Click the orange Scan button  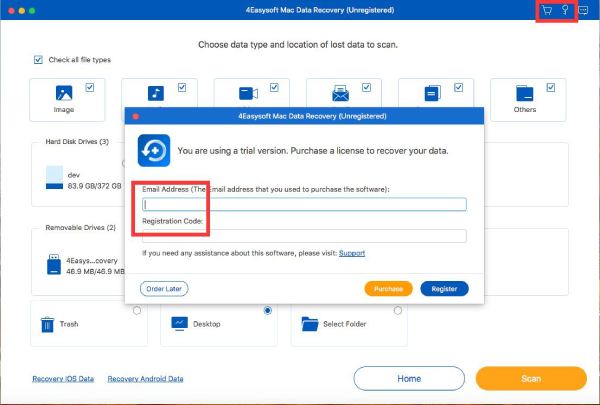click(x=531, y=379)
